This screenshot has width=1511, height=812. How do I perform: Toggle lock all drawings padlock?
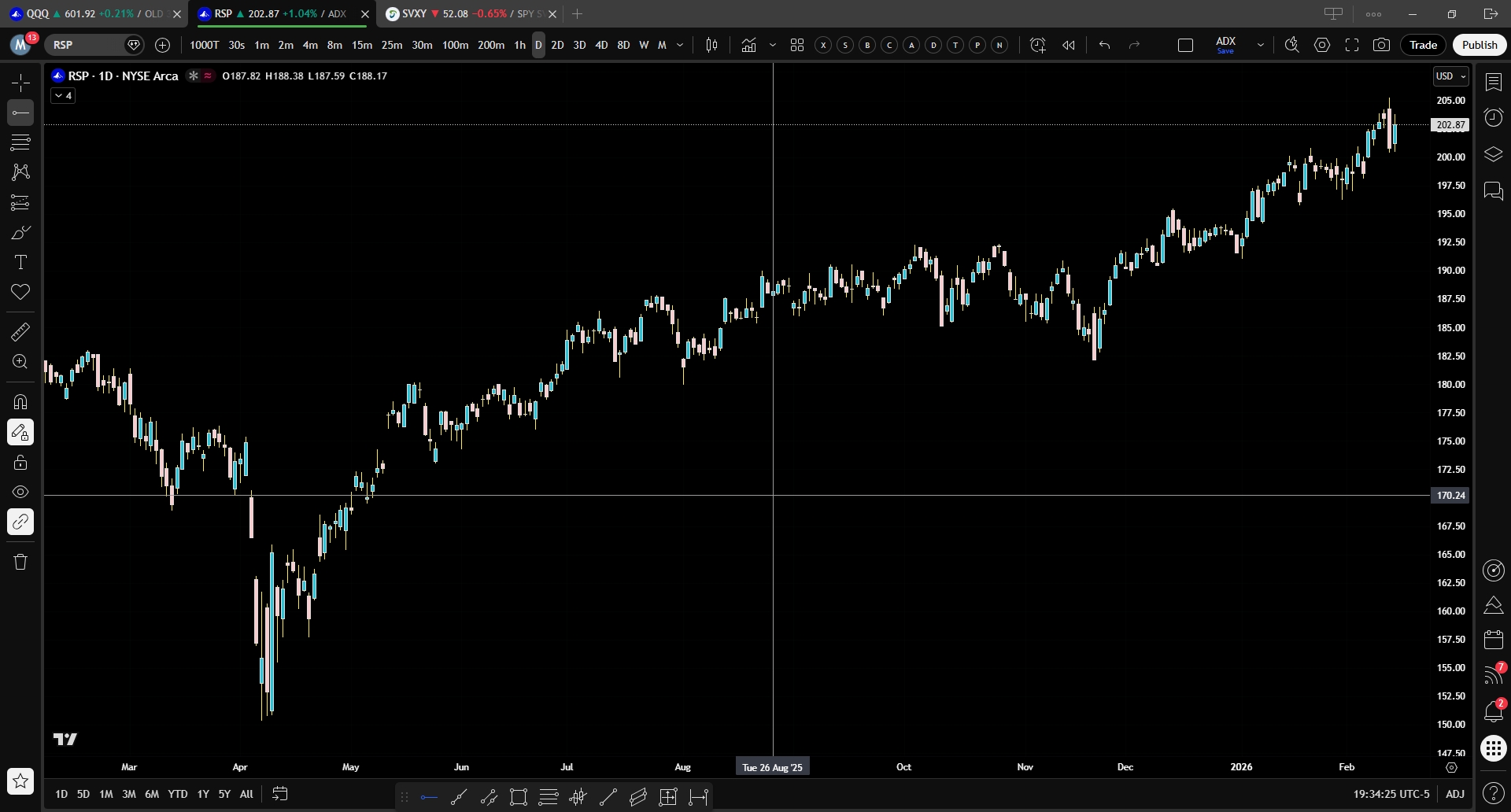coord(20,463)
